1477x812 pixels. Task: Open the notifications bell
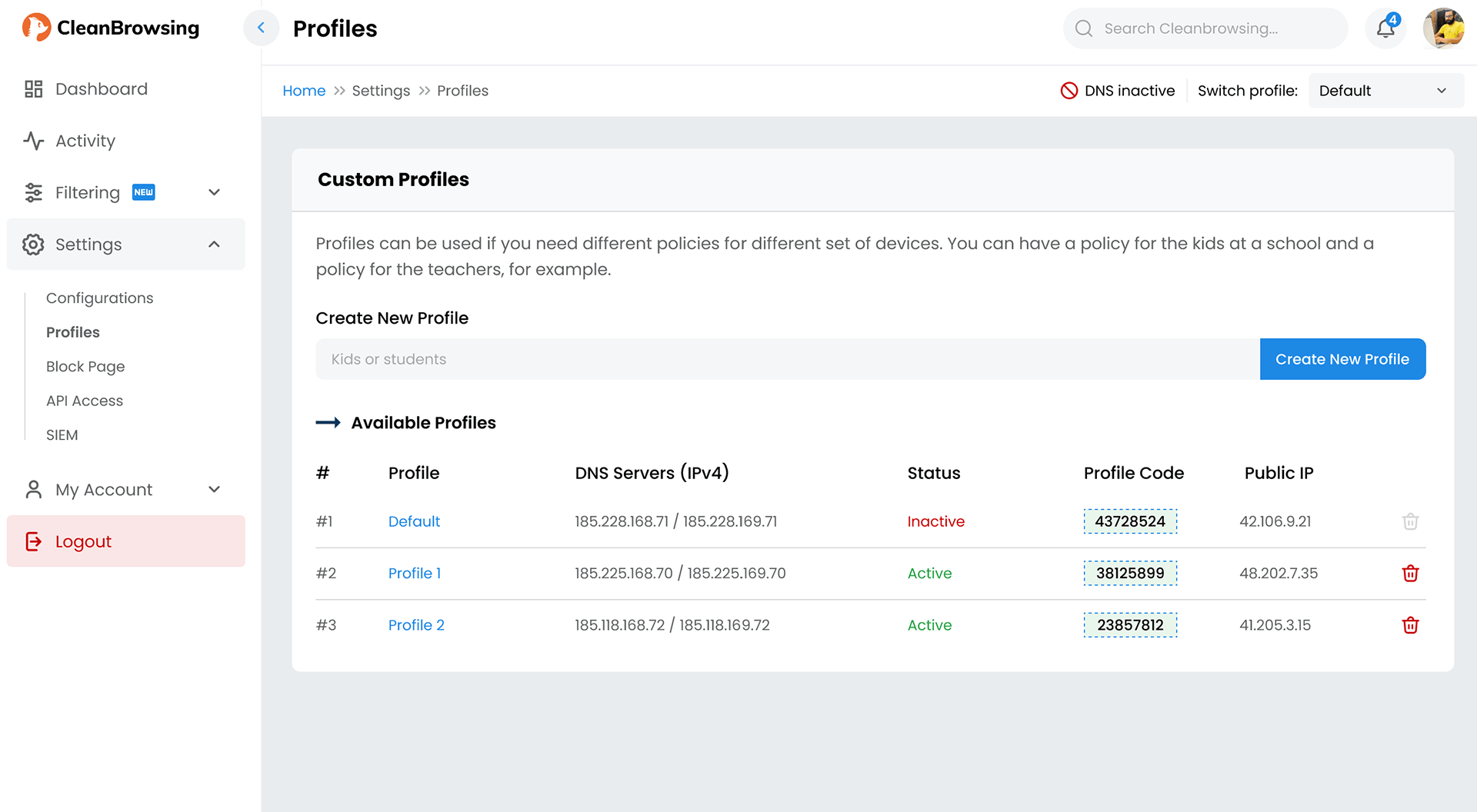point(1385,28)
